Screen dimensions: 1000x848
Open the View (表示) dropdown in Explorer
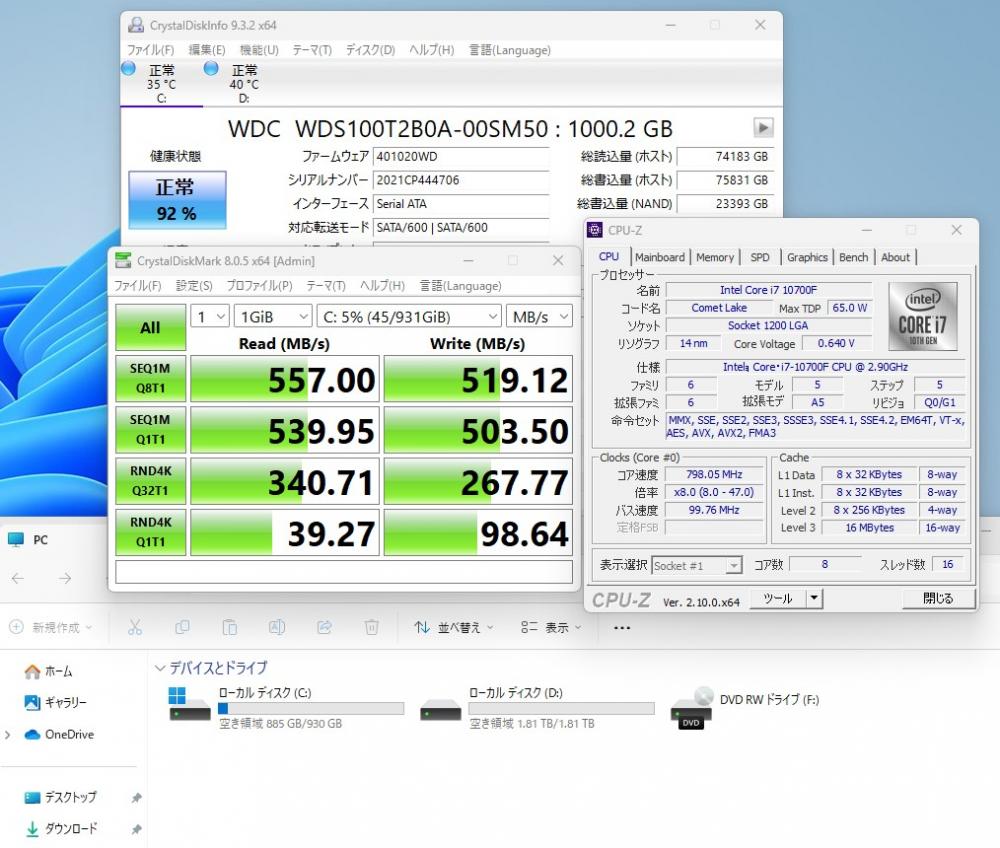pos(551,627)
